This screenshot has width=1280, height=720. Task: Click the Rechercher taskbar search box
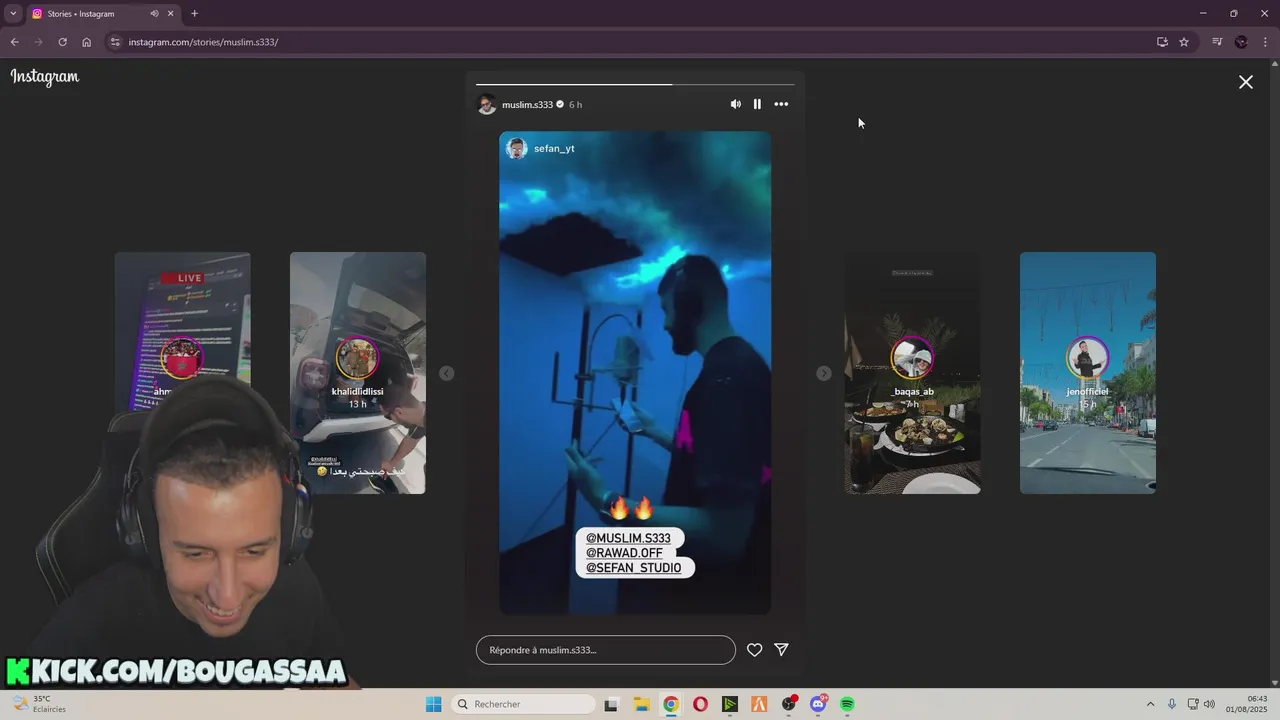tap(522, 704)
